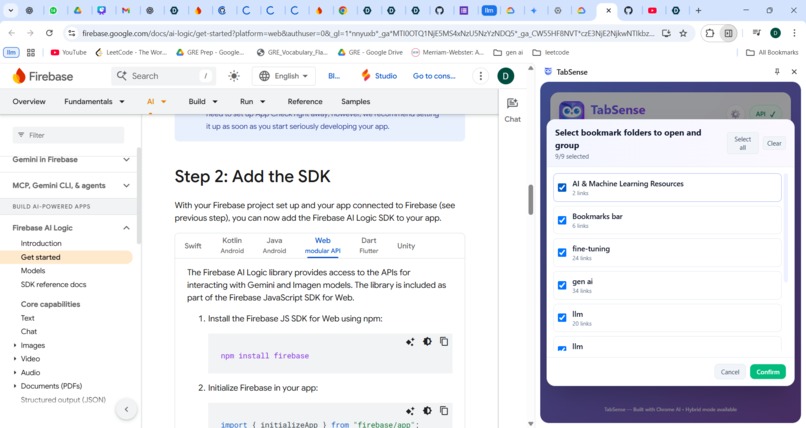Uncheck the llm folder with 20 links

pyautogui.click(x=562, y=318)
